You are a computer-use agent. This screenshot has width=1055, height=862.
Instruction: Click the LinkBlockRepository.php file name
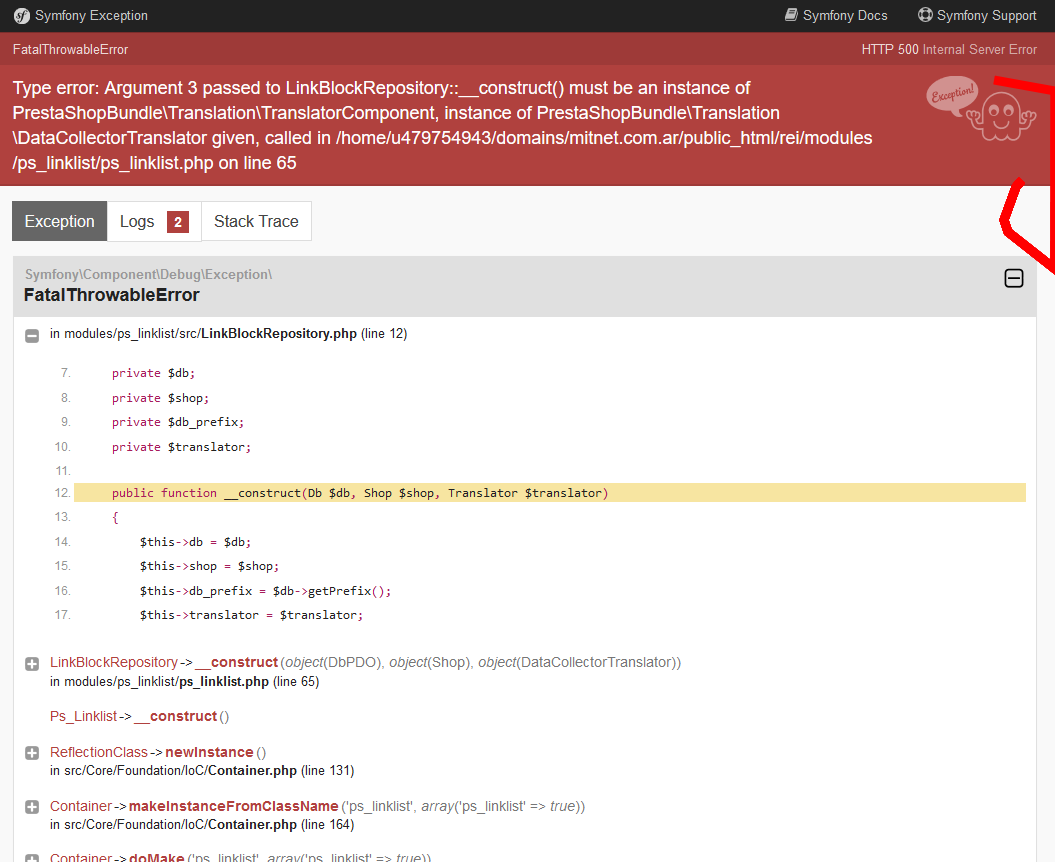point(279,334)
